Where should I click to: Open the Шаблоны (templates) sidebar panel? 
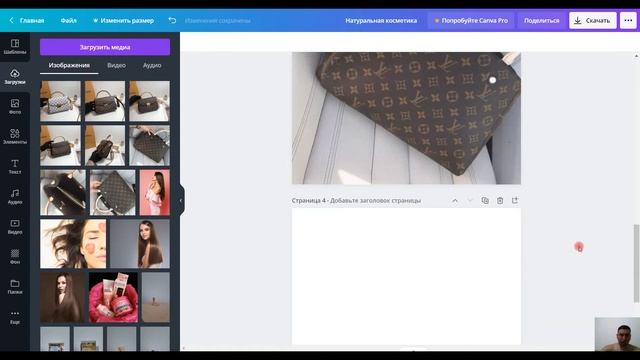15,47
